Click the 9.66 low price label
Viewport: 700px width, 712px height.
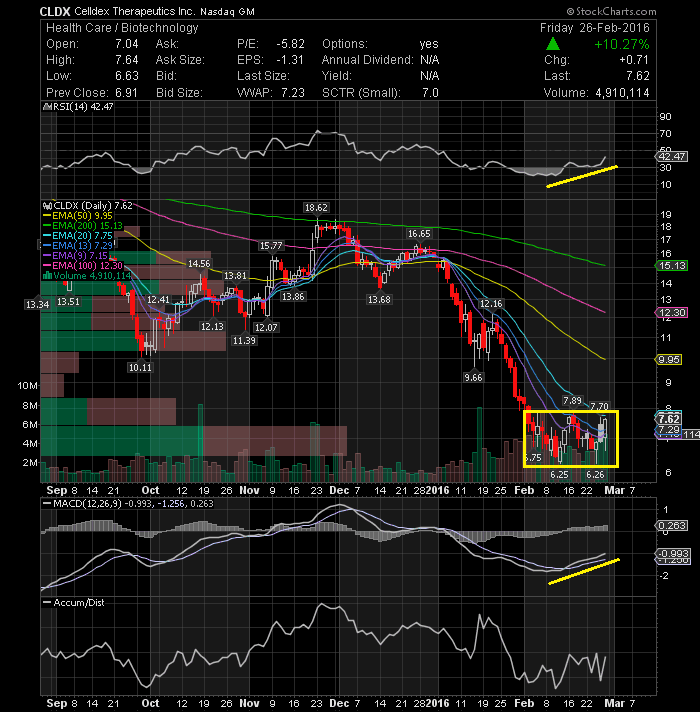point(473,377)
